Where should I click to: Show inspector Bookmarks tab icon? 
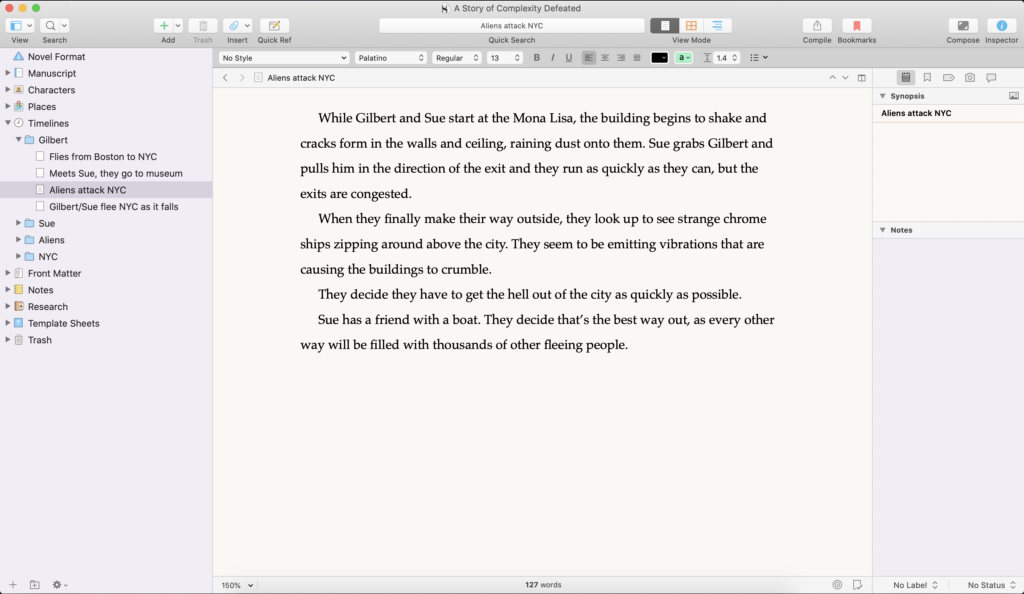click(x=927, y=78)
